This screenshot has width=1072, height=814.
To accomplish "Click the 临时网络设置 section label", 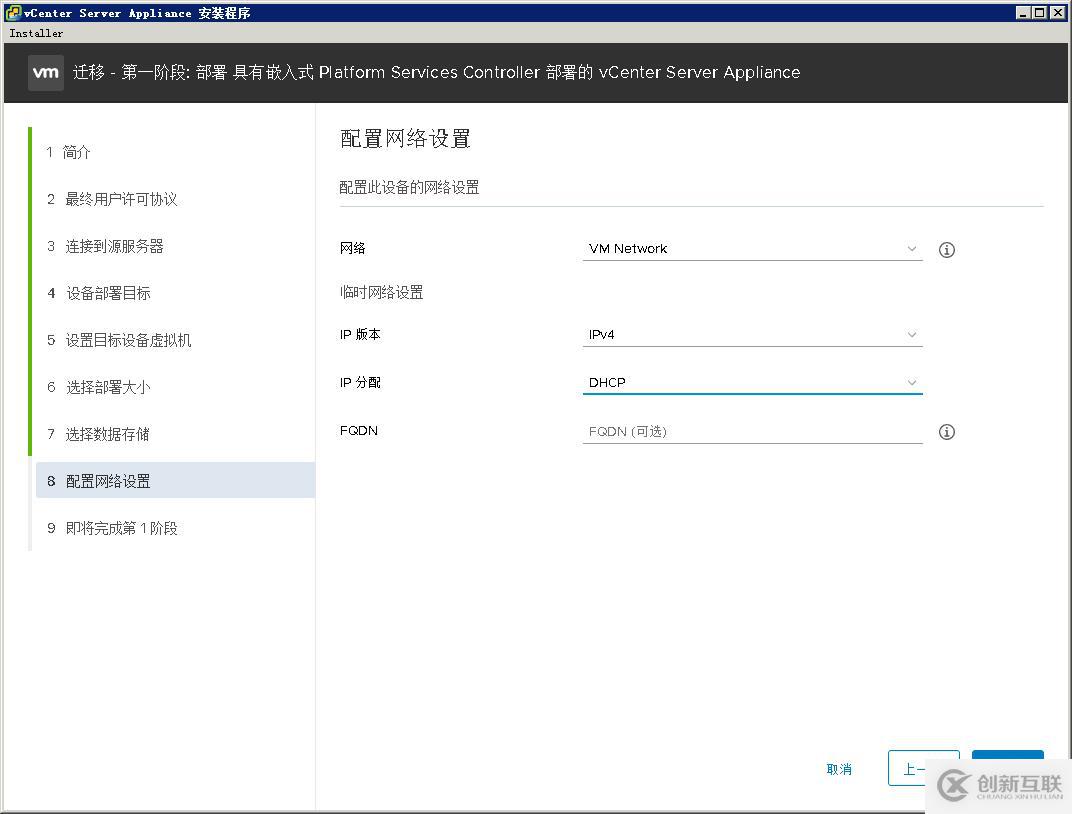I will (381, 293).
